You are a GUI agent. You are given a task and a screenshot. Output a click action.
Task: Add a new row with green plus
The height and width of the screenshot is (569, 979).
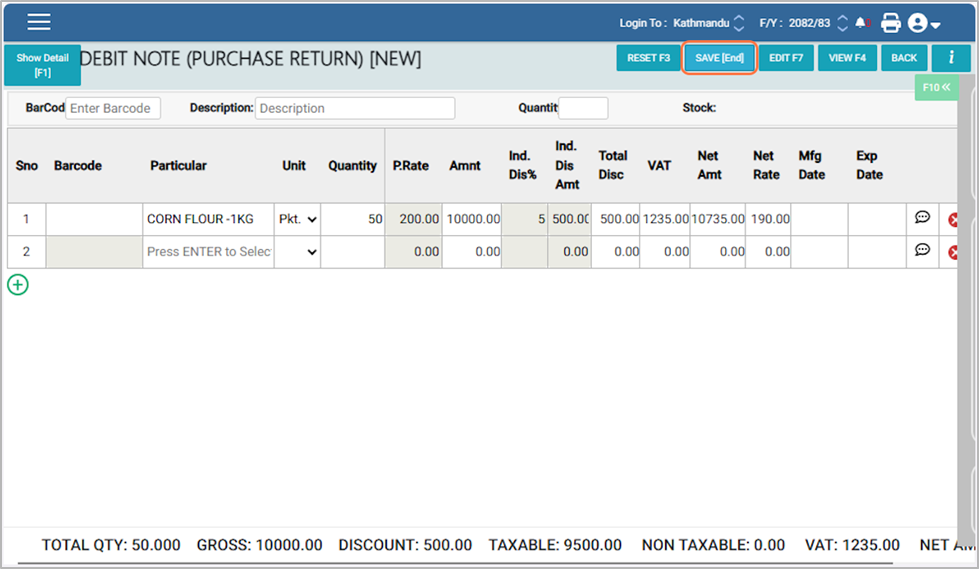pyautogui.click(x=17, y=285)
